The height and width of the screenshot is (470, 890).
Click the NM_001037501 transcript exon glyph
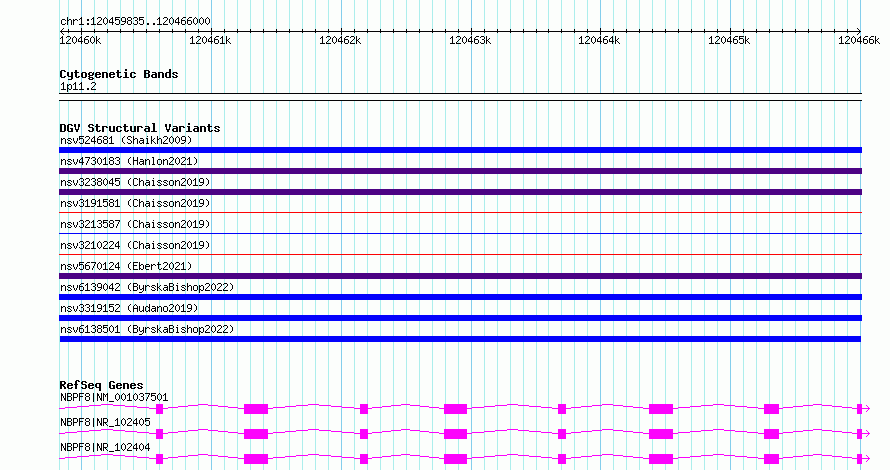point(464,409)
